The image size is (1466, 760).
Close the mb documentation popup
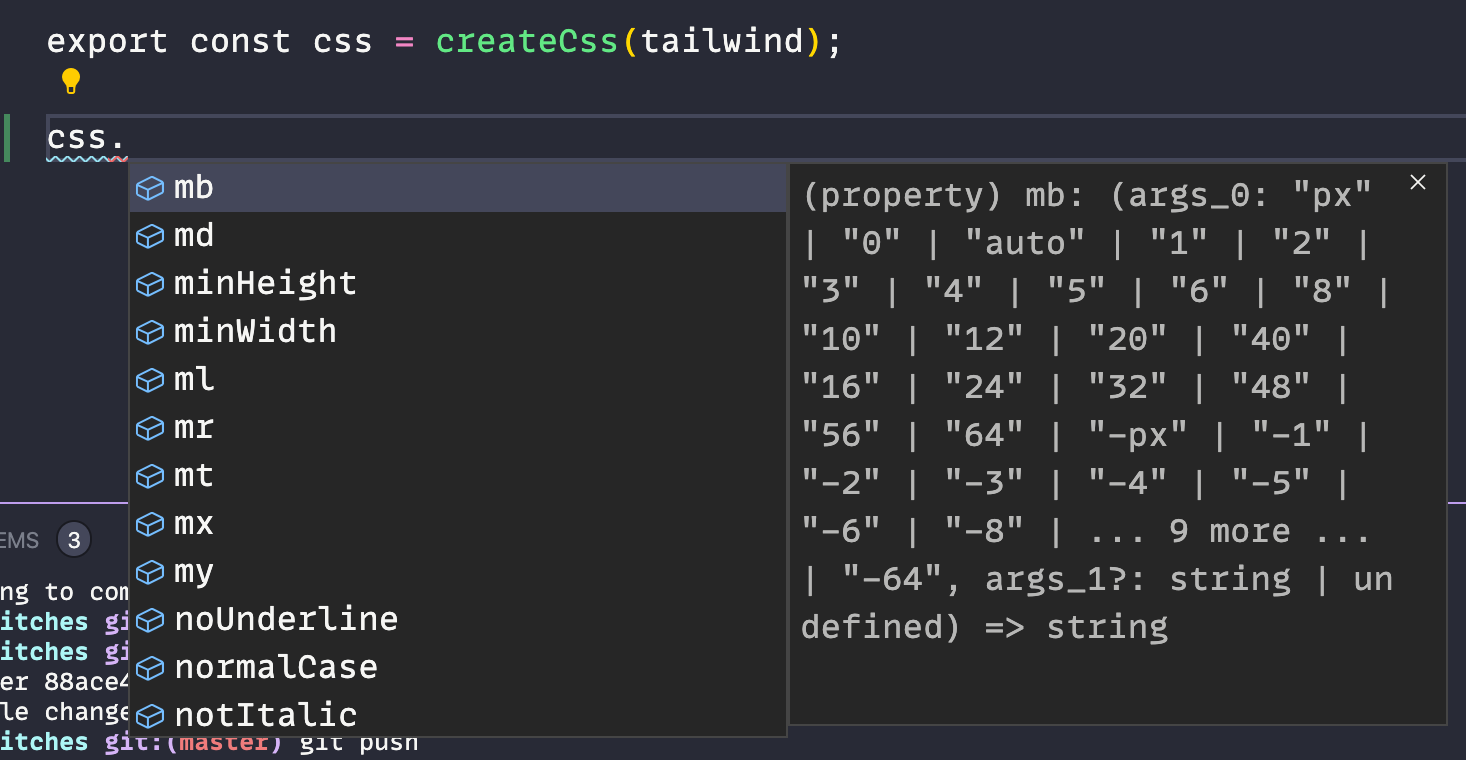pos(1418,182)
